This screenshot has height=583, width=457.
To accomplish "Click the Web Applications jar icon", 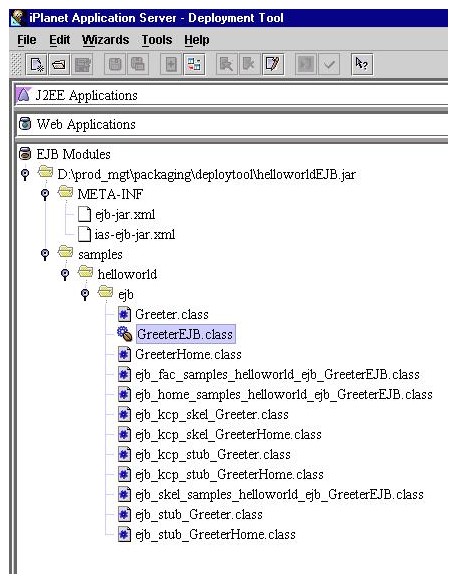I will click(25, 124).
